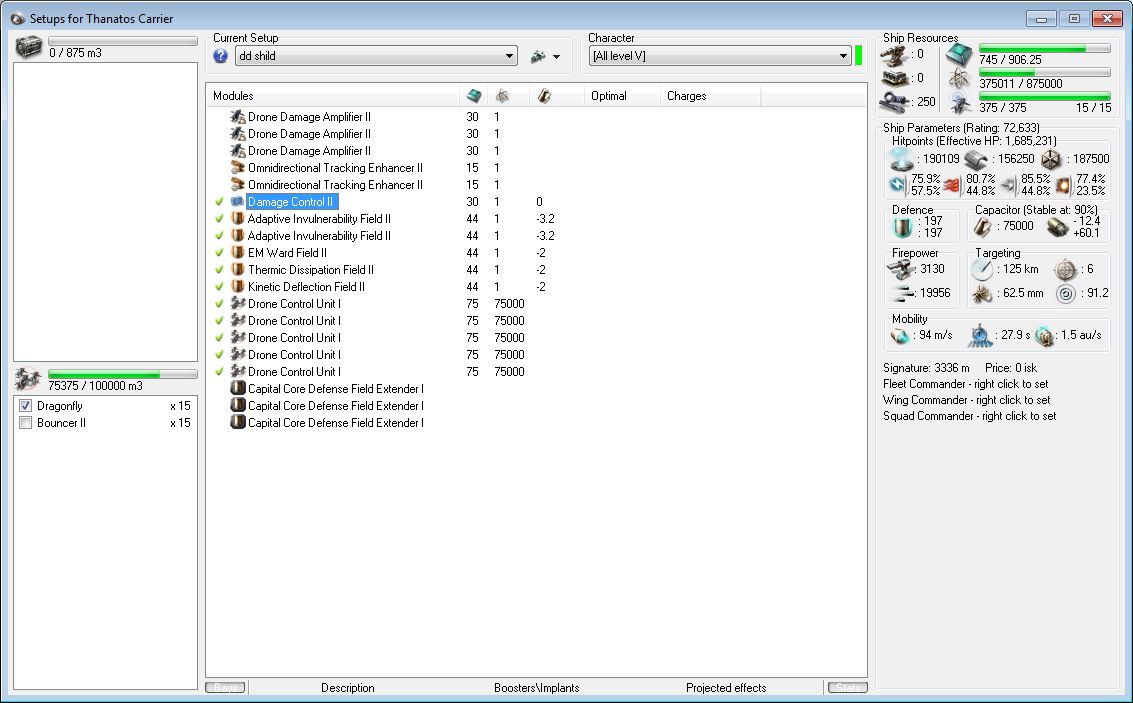Click the targeting range icon showing 125 km
Screen dimensions: 1133x703
(982, 269)
